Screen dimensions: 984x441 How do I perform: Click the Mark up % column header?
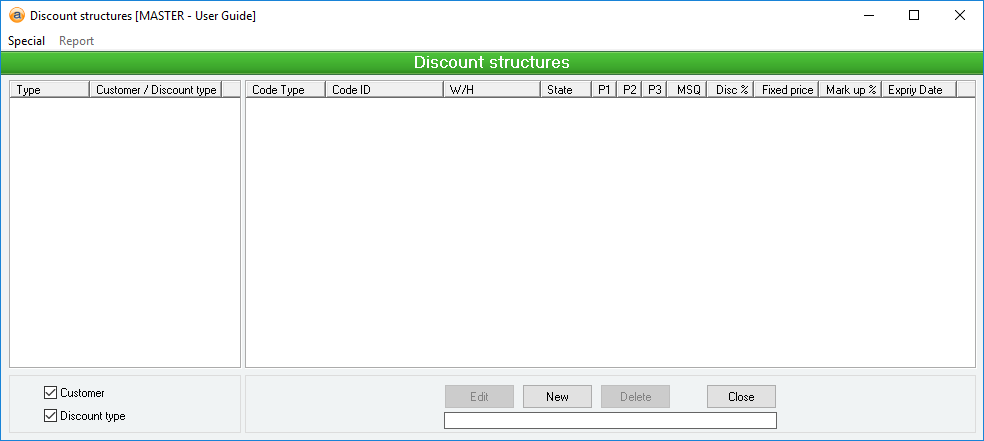(x=850, y=90)
